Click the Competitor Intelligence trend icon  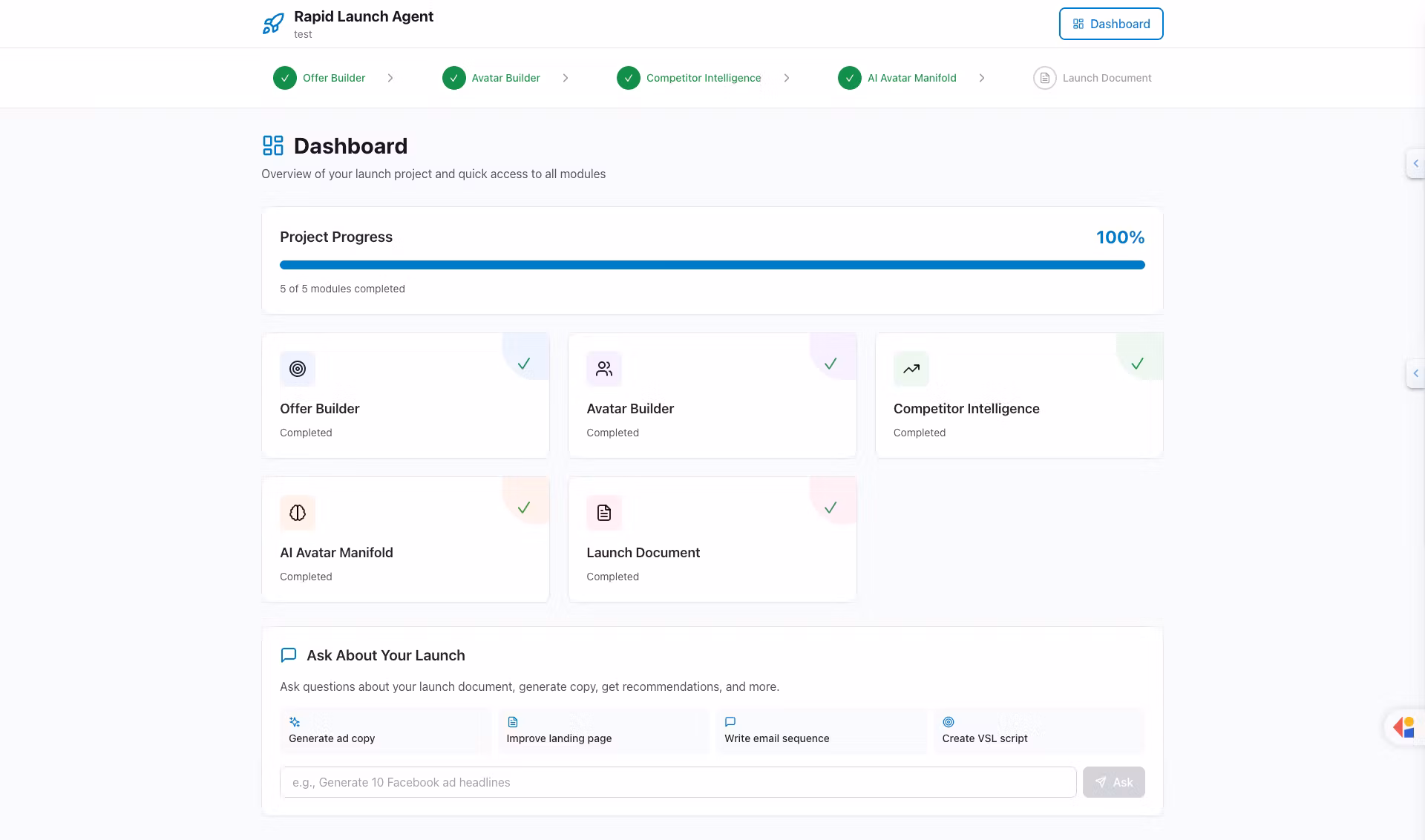click(x=911, y=369)
